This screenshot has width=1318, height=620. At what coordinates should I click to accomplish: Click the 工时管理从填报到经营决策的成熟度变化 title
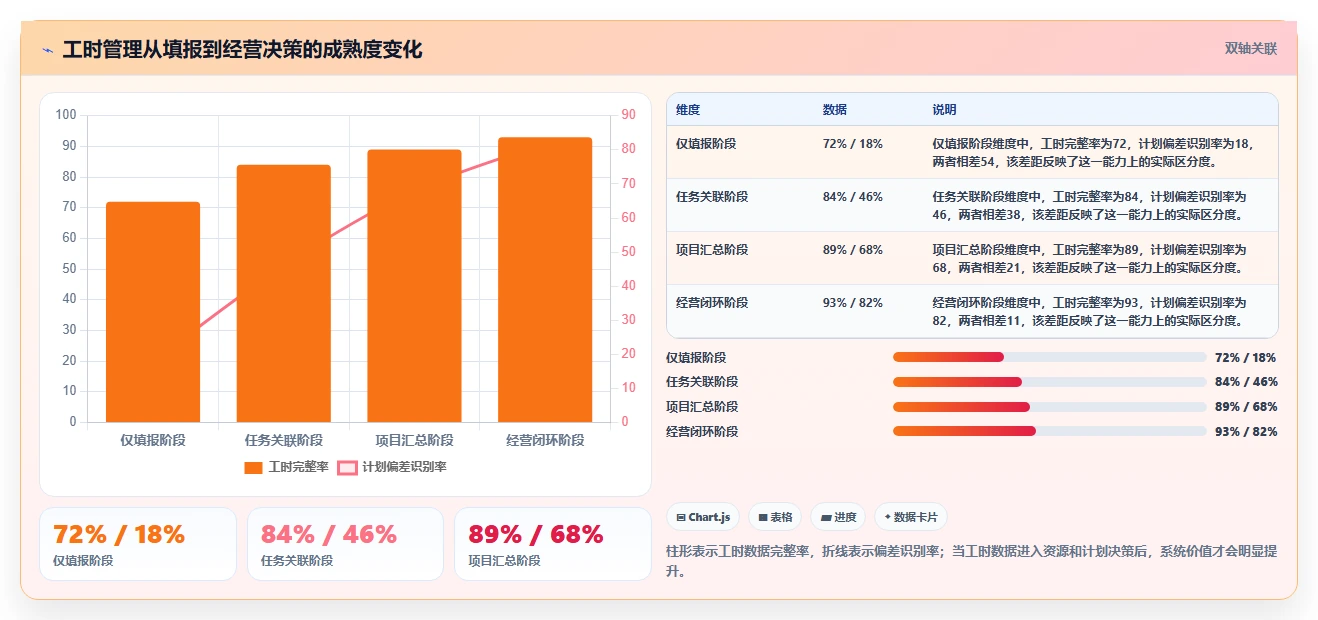click(x=242, y=49)
